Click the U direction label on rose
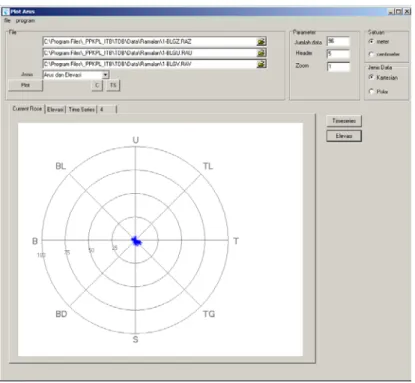 (136, 140)
